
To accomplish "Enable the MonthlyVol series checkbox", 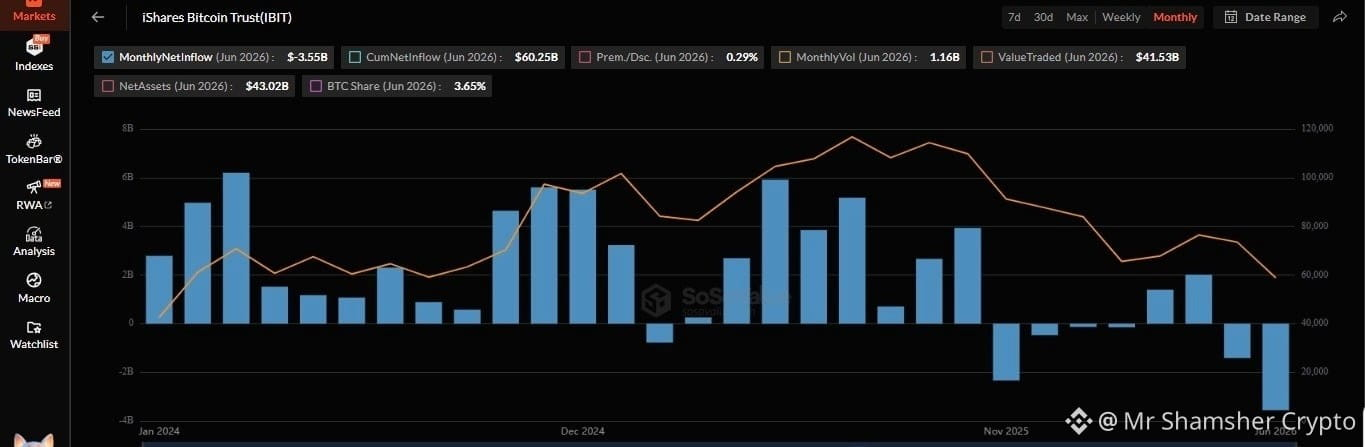I will pos(785,57).
